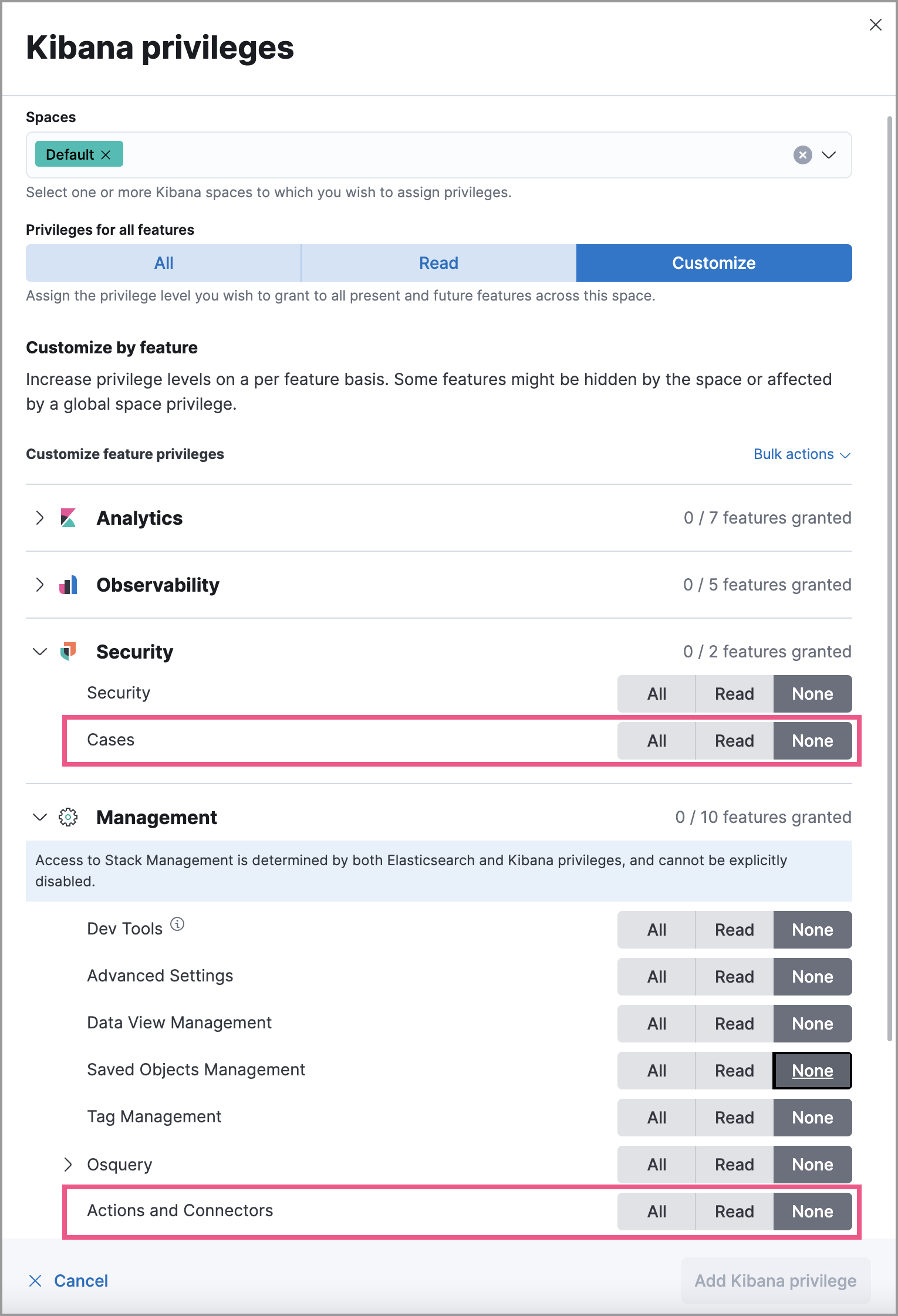Click the Dev Tools info icon
This screenshot has width=898, height=1316.
tap(177, 924)
